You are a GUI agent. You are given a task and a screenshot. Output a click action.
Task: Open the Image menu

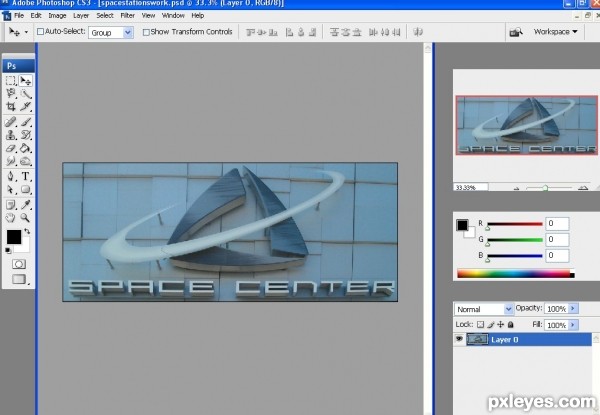[57, 16]
